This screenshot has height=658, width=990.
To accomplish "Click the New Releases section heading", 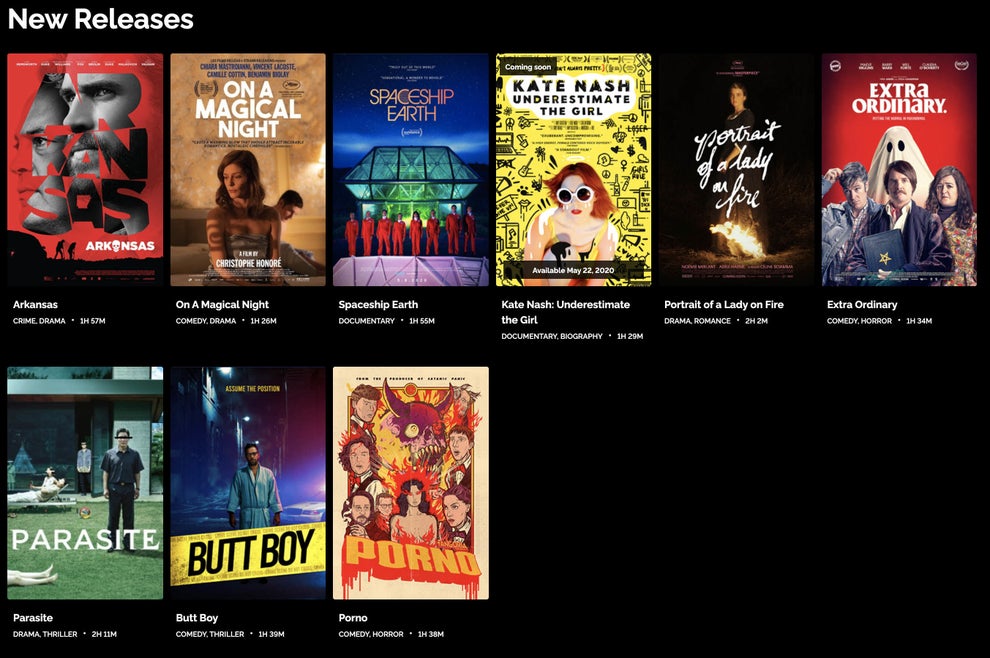I will coord(101,19).
